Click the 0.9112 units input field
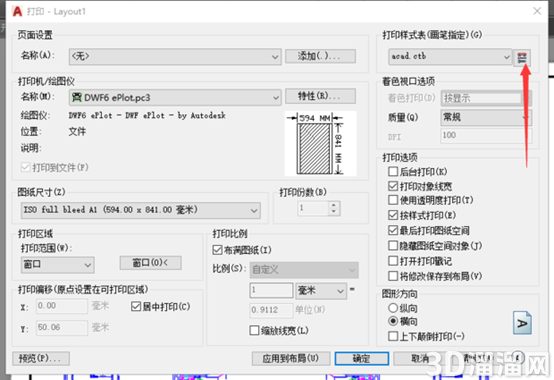 tap(271, 310)
